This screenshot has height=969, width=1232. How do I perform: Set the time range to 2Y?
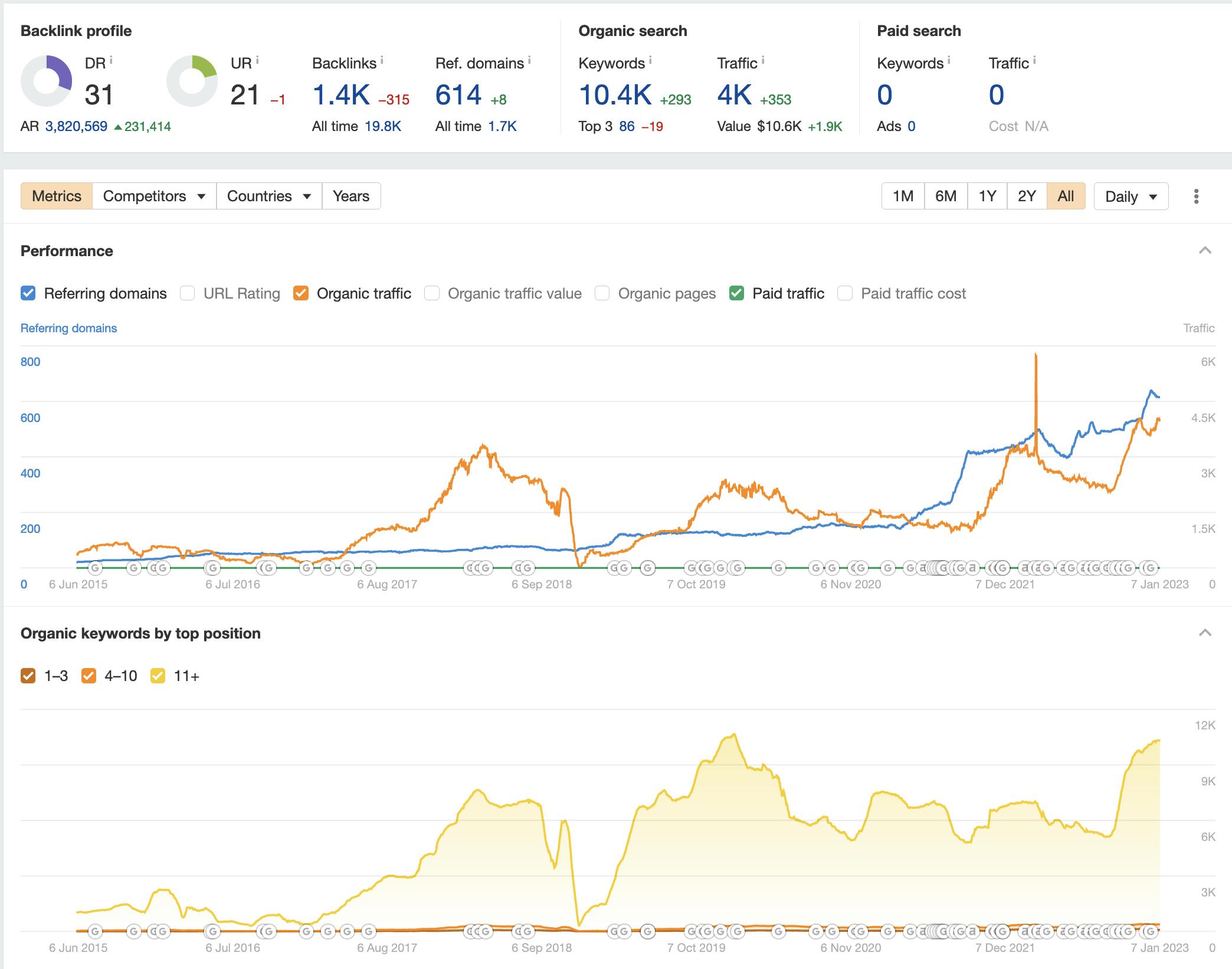click(x=1027, y=196)
